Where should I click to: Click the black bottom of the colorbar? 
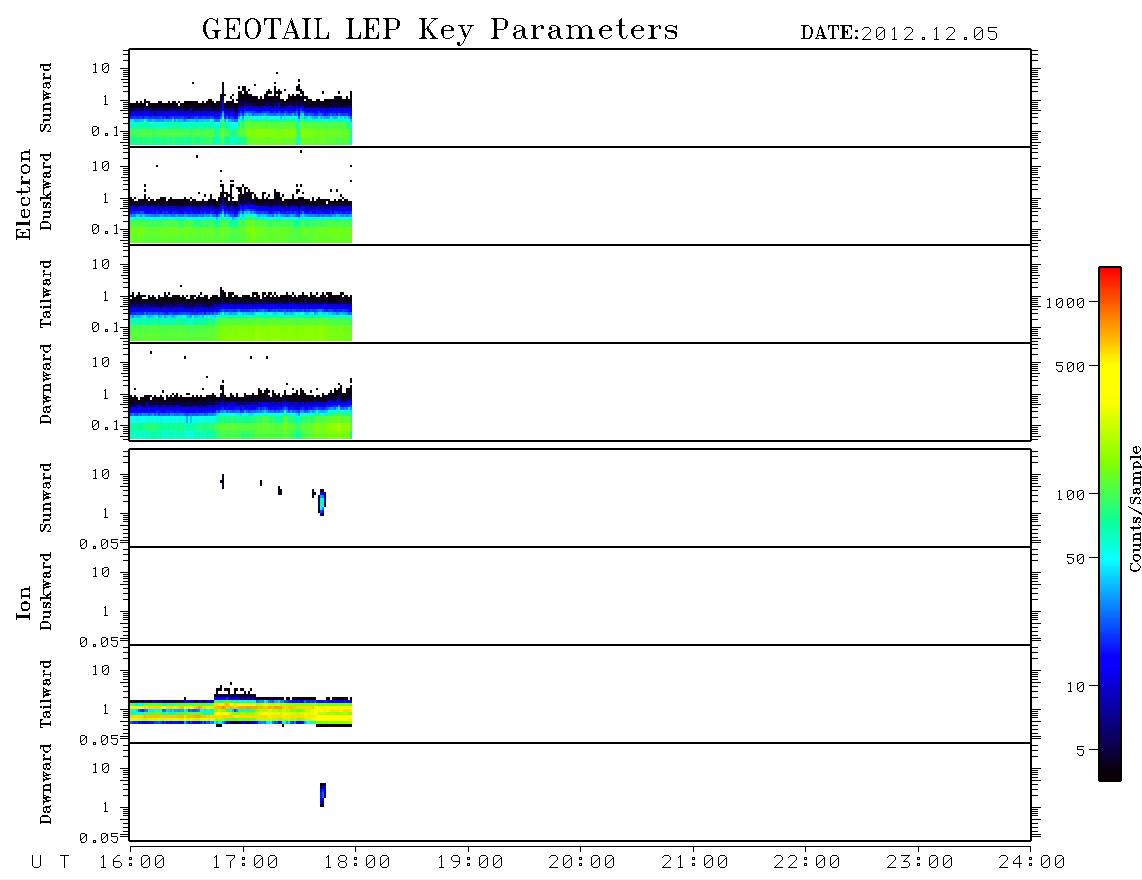click(x=1109, y=769)
